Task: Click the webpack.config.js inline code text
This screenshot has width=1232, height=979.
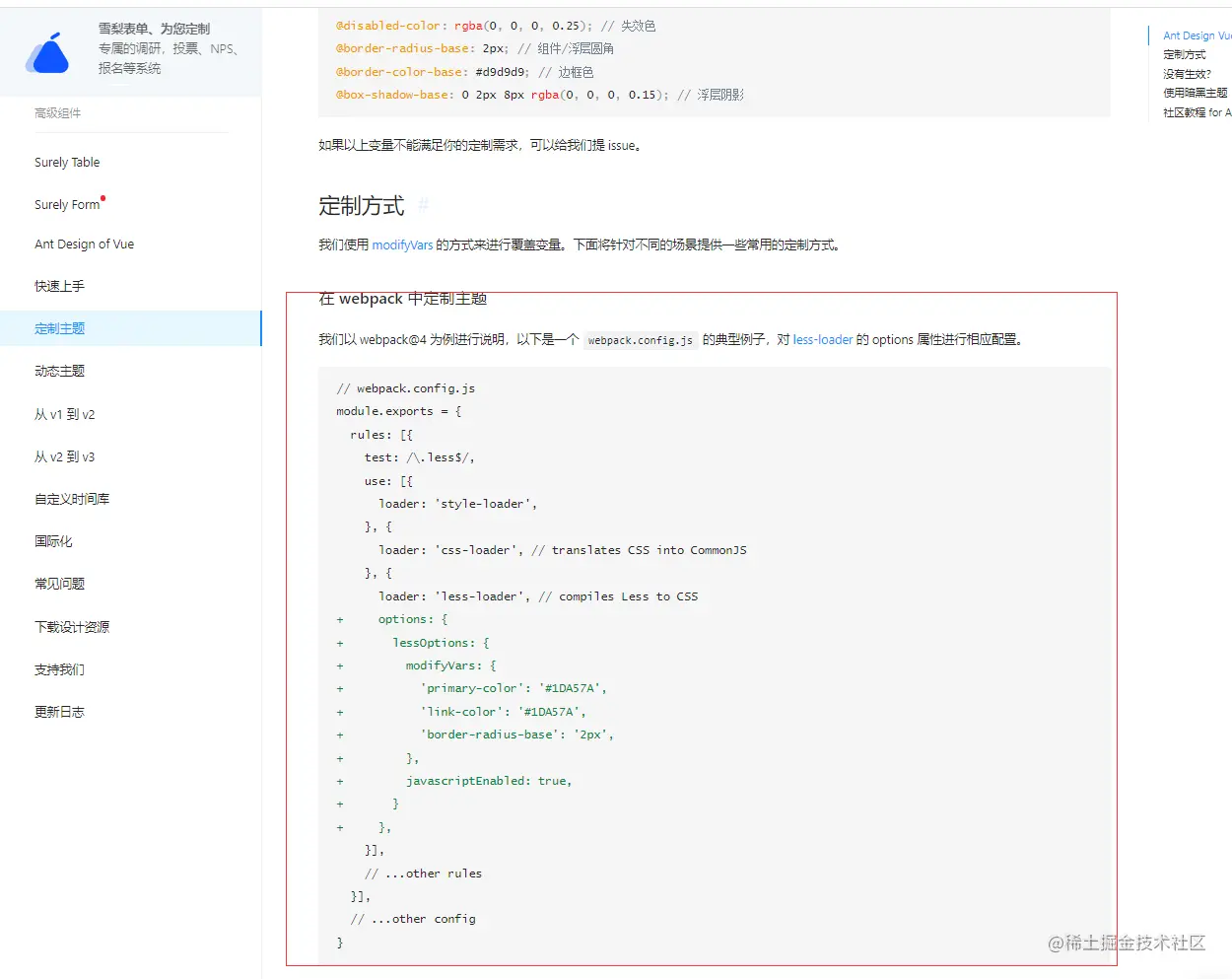Action: point(641,340)
